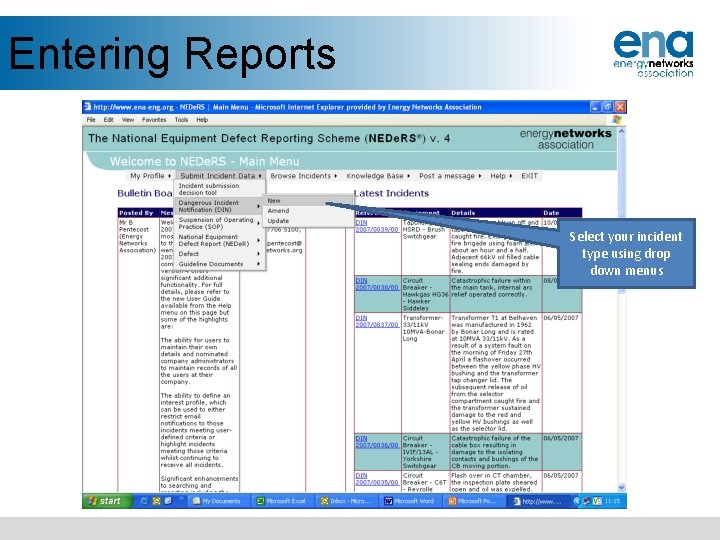Select Amend in the DIN submenu
Viewport: 720px width, 540px height.
(x=308, y=211)
